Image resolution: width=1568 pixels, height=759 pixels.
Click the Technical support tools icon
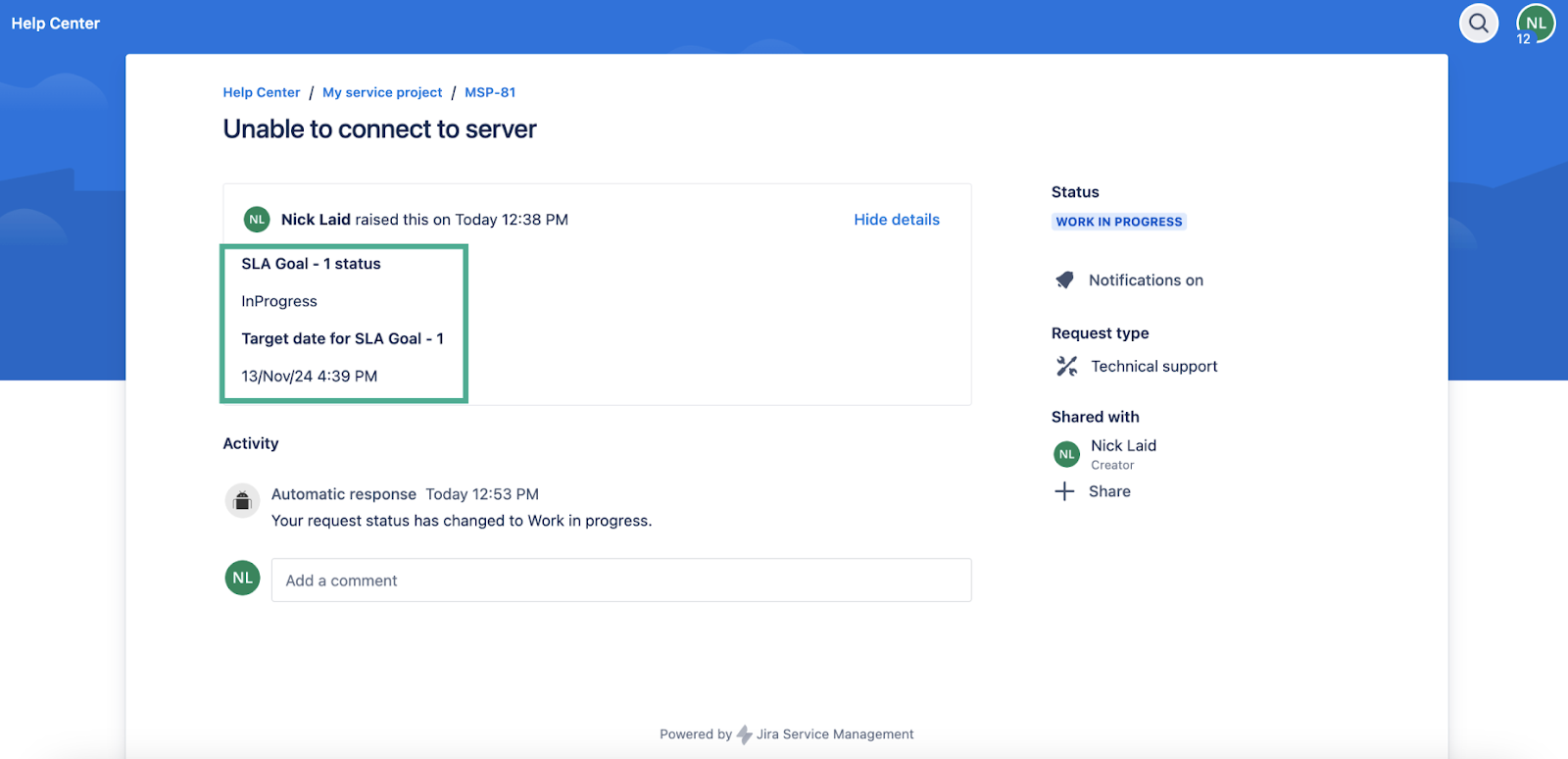(x=1066, y=366)
